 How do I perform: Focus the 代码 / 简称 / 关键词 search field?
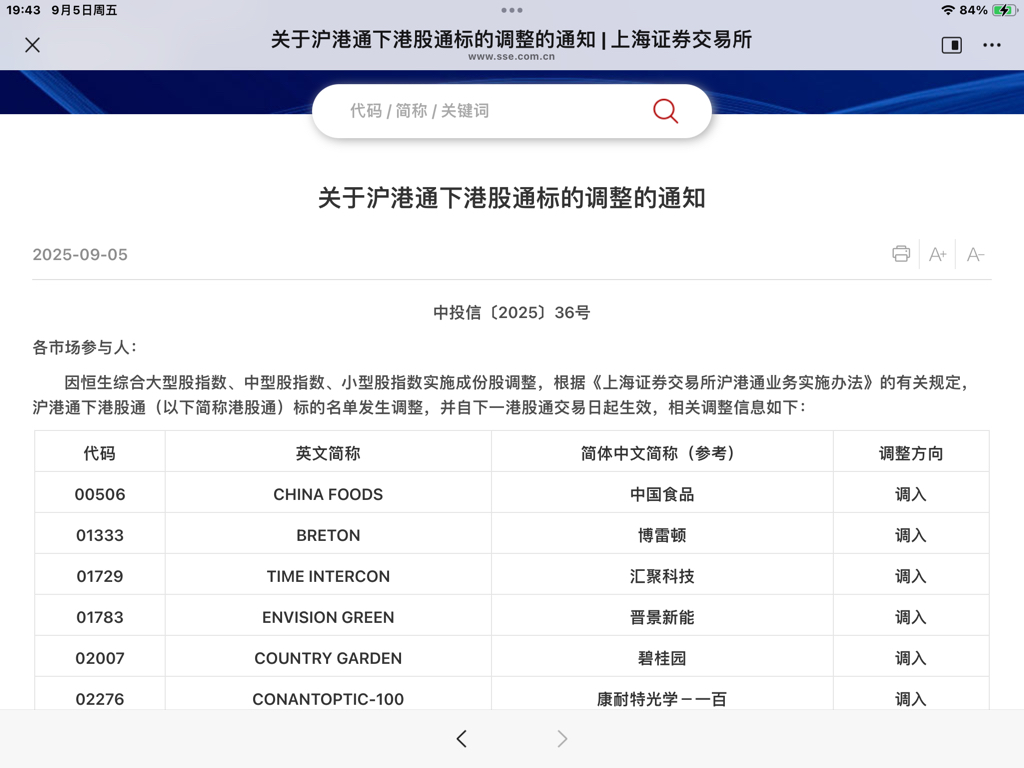[511, 111]
